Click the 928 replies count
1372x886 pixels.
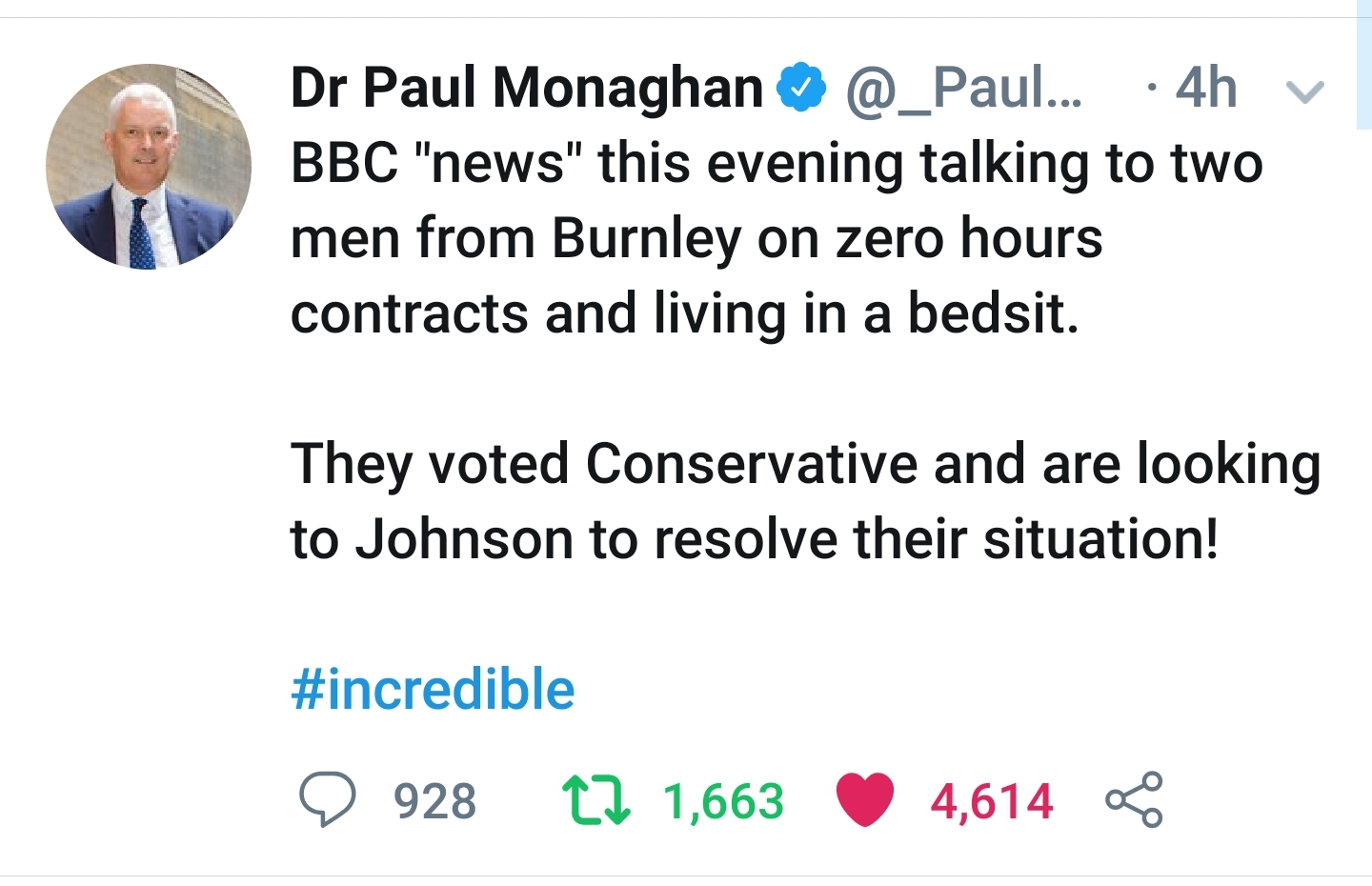coord(435,801)
